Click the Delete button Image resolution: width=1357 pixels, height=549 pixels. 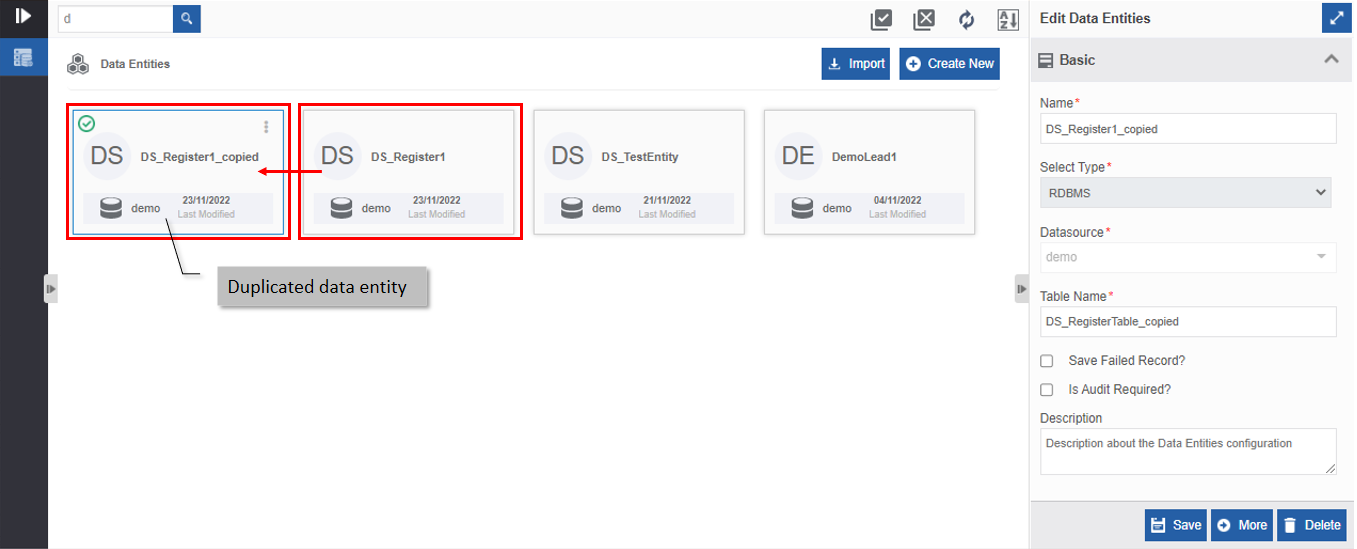click(1312, 525)
